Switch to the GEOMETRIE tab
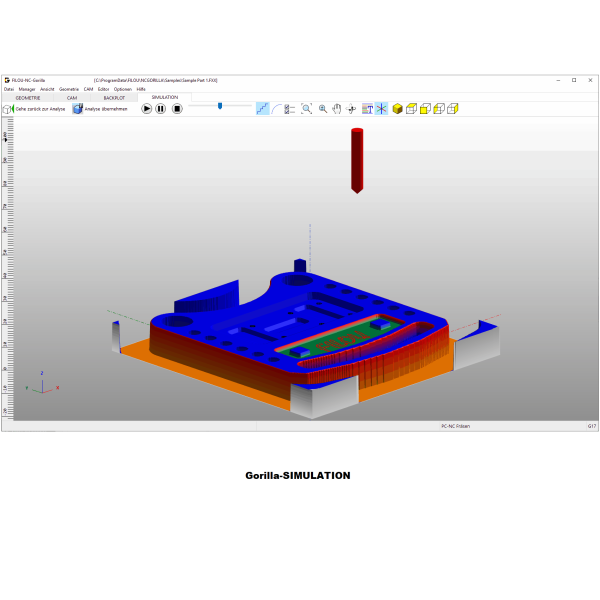 pos(29,97)
